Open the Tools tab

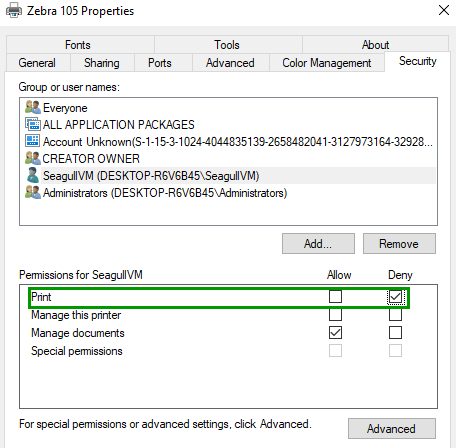point(227,45)
